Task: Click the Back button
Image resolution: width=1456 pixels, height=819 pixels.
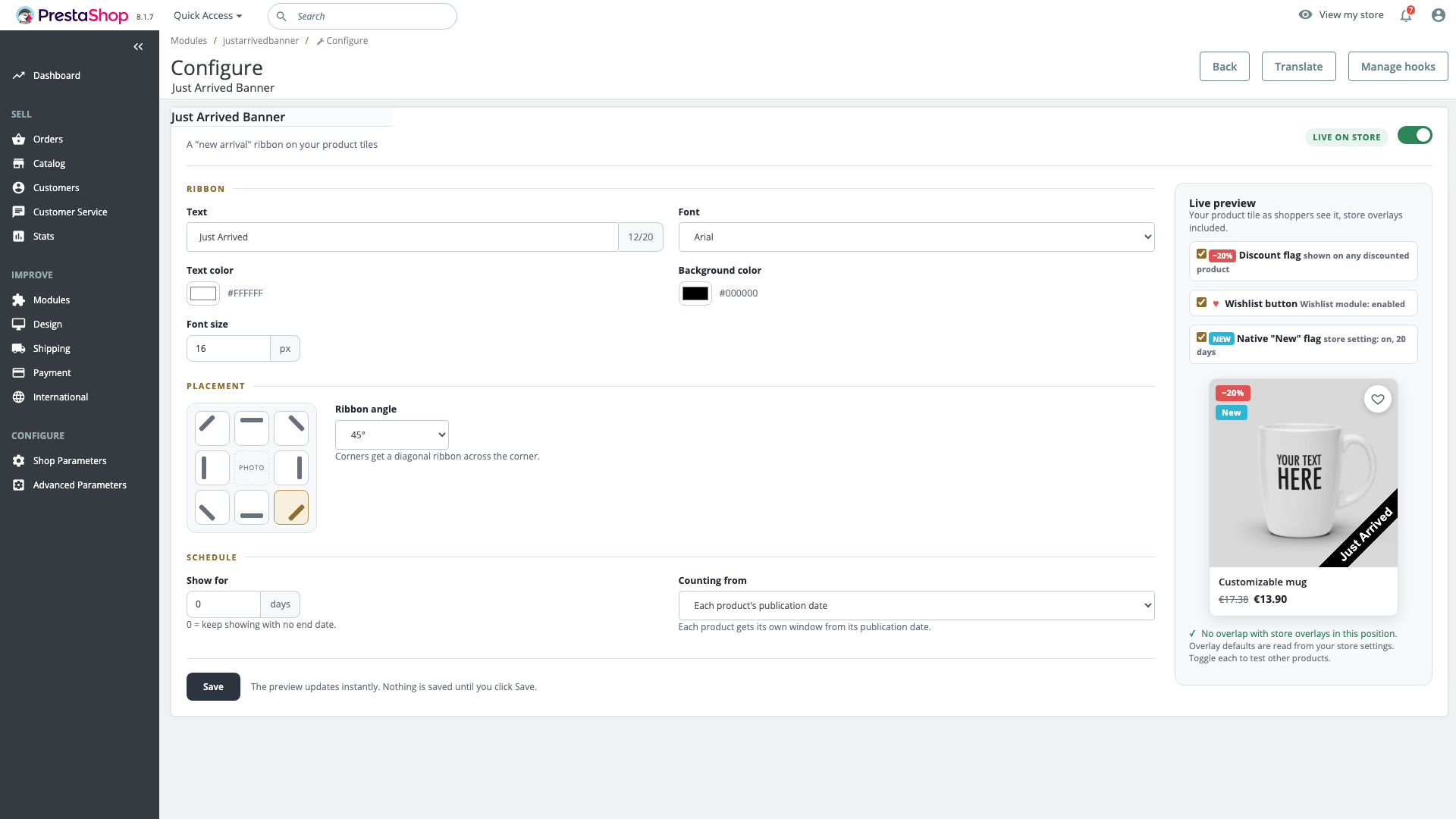Action: click(x=1225, y=67)
